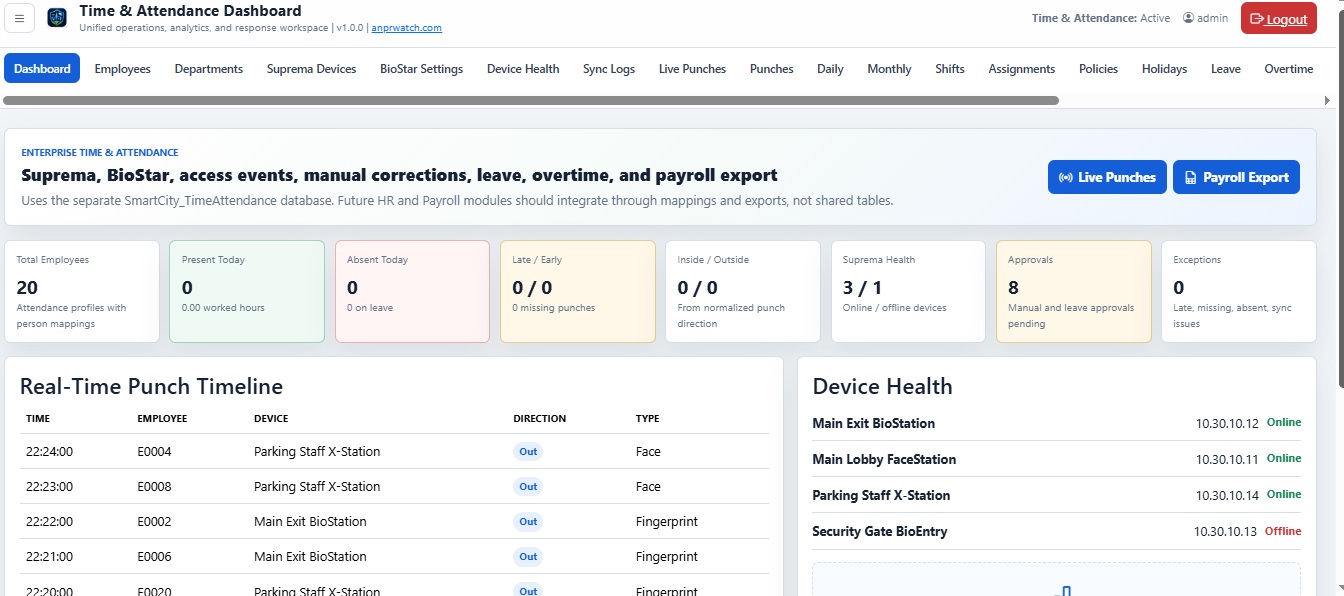View the Sync Logs tab
Image resolution: width=1344 pixels, height=596 pixels.
point(609,69)
